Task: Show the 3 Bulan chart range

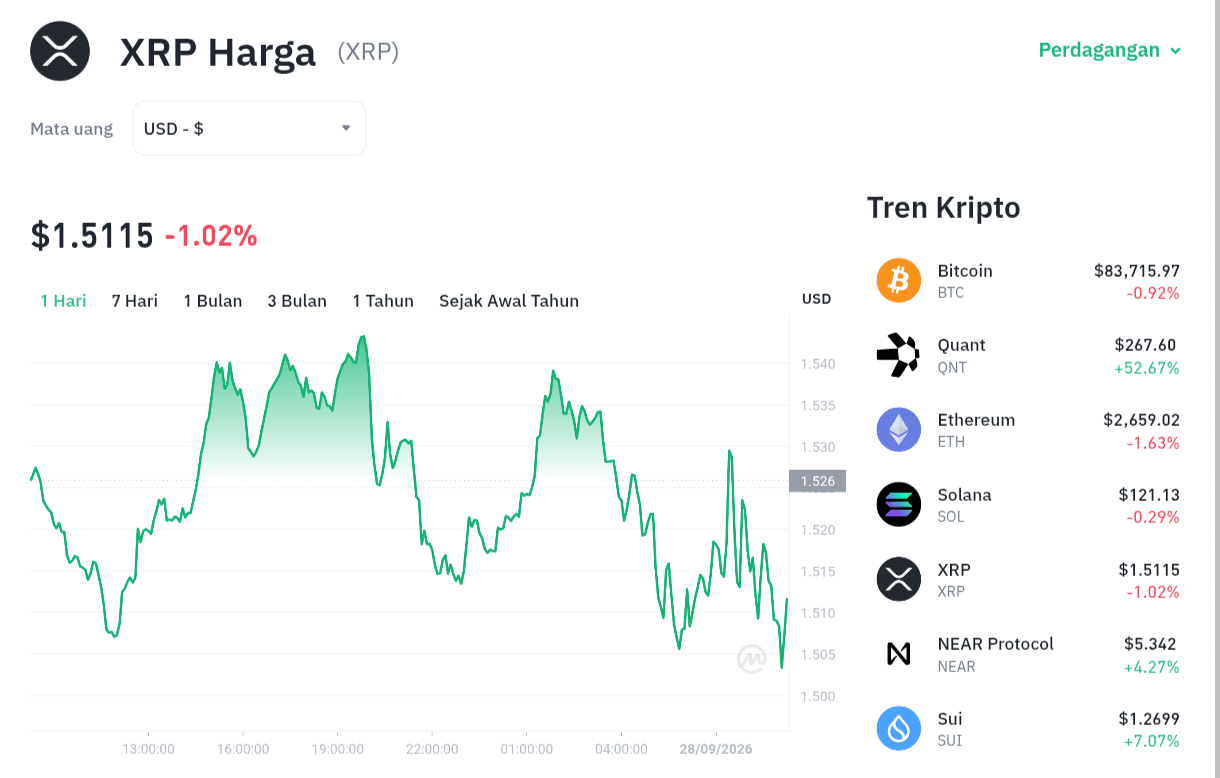Action: 297,301
